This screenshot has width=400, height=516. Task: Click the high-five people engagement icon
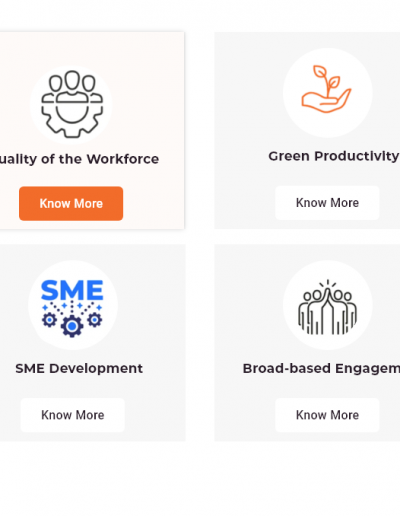(327, 307)
